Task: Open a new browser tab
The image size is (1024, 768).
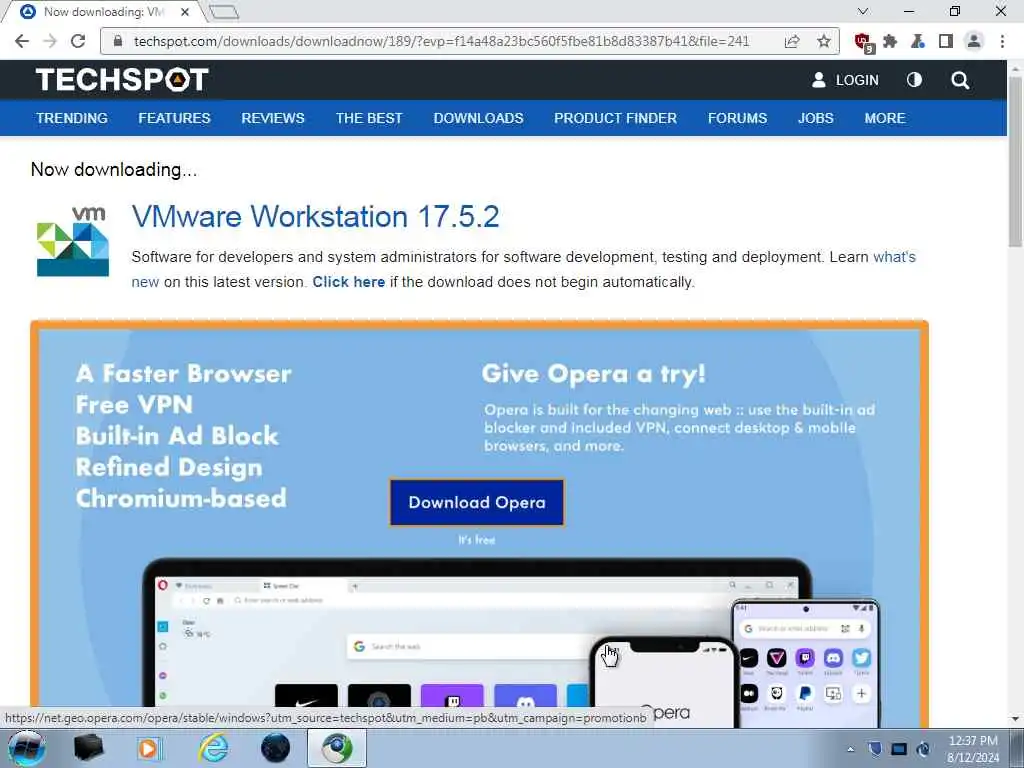Action: (x=225, y=12)
